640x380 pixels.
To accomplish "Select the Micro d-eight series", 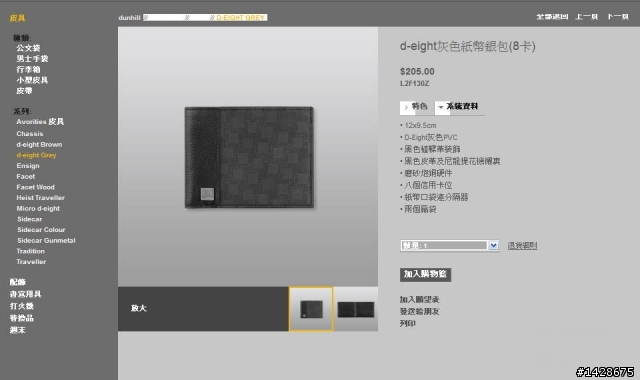I will pos(38,208).
